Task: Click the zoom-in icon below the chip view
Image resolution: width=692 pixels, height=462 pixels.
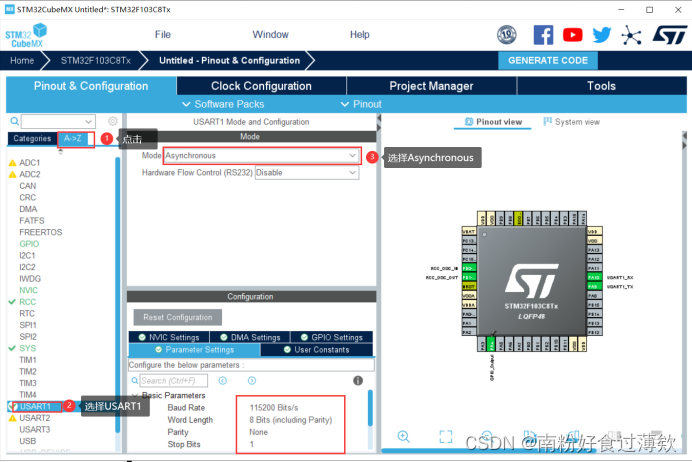Action: pyautogui.click(x=403, y=436)
